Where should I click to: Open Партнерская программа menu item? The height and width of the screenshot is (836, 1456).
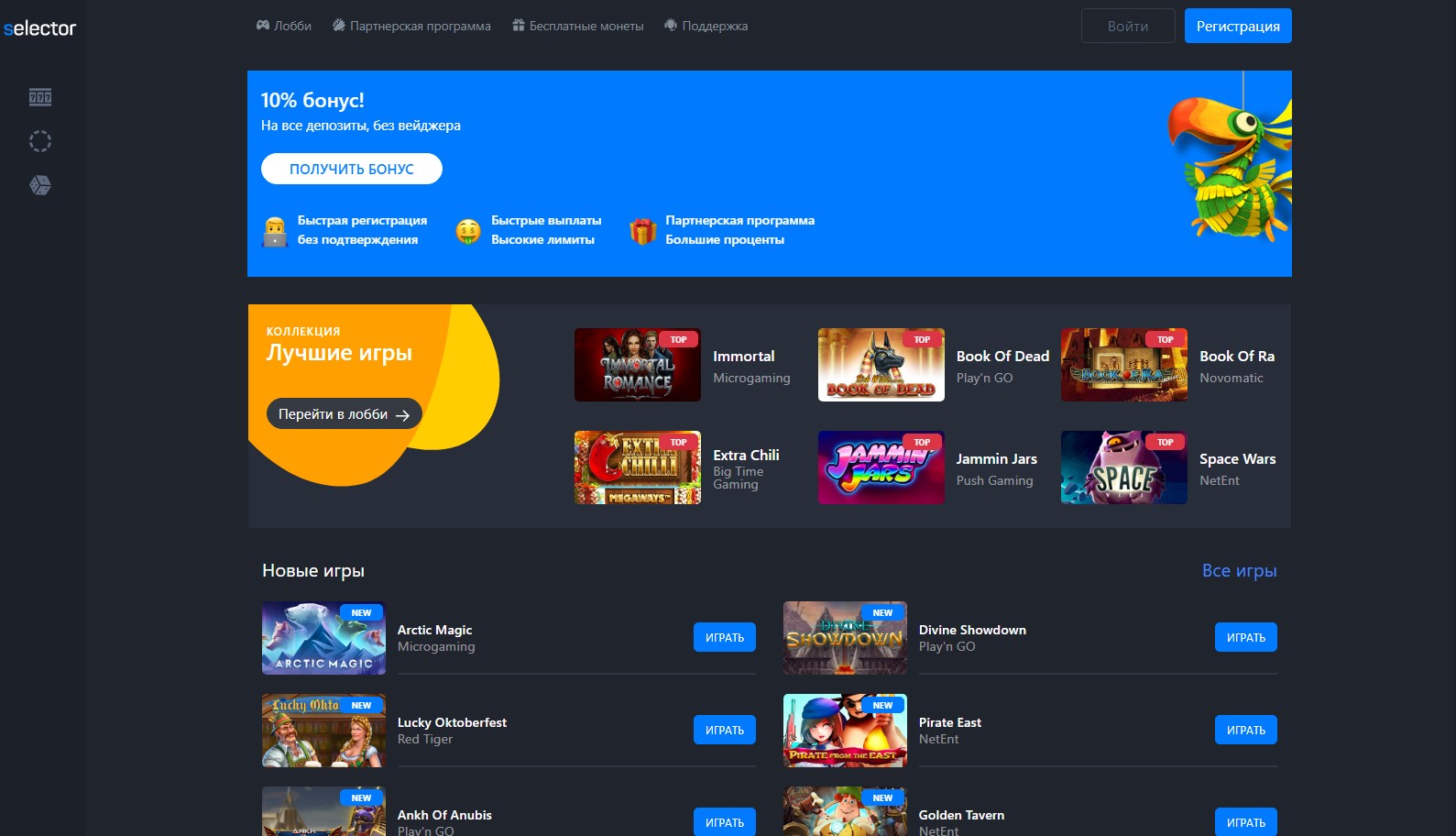(x=411, y=26)
